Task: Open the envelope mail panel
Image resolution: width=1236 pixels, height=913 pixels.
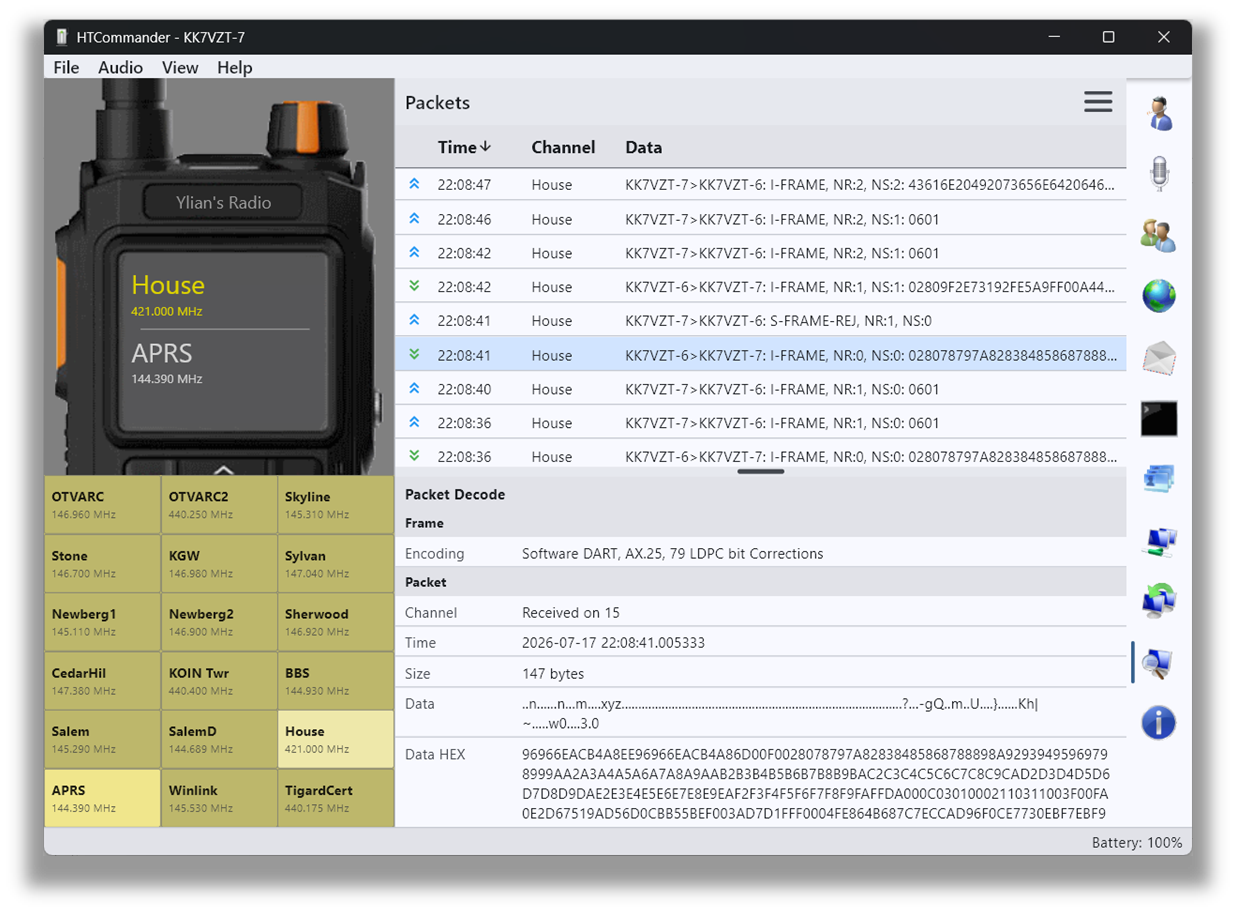Action: 1159,357
